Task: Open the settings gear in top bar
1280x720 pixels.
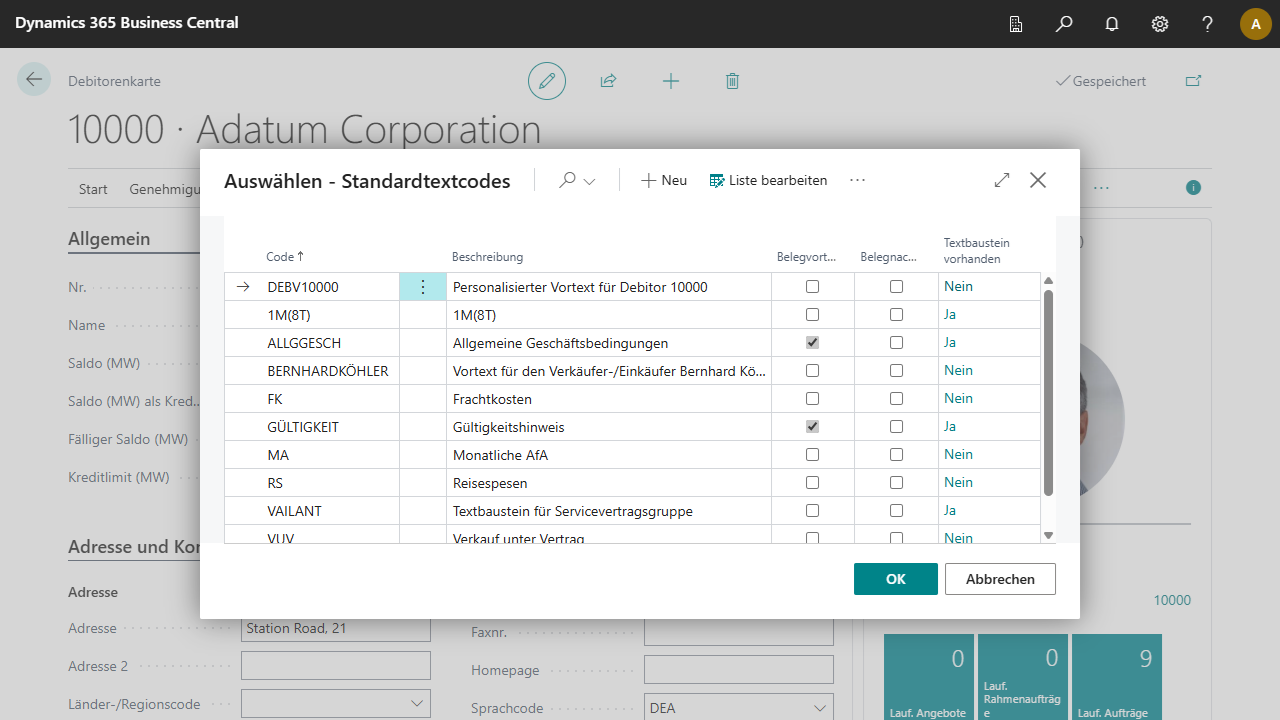Action: pyautogui.click(x=1160, y=24)
